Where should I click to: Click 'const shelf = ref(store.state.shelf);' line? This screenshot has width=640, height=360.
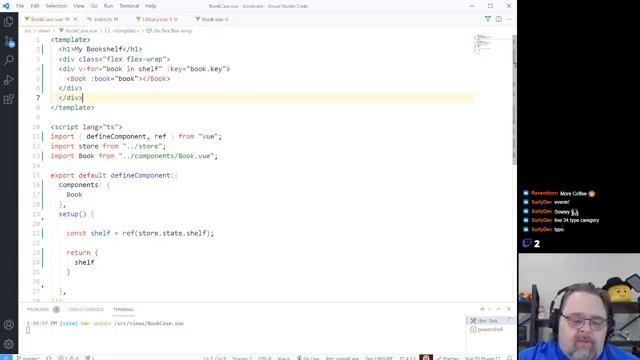(140, 233)
